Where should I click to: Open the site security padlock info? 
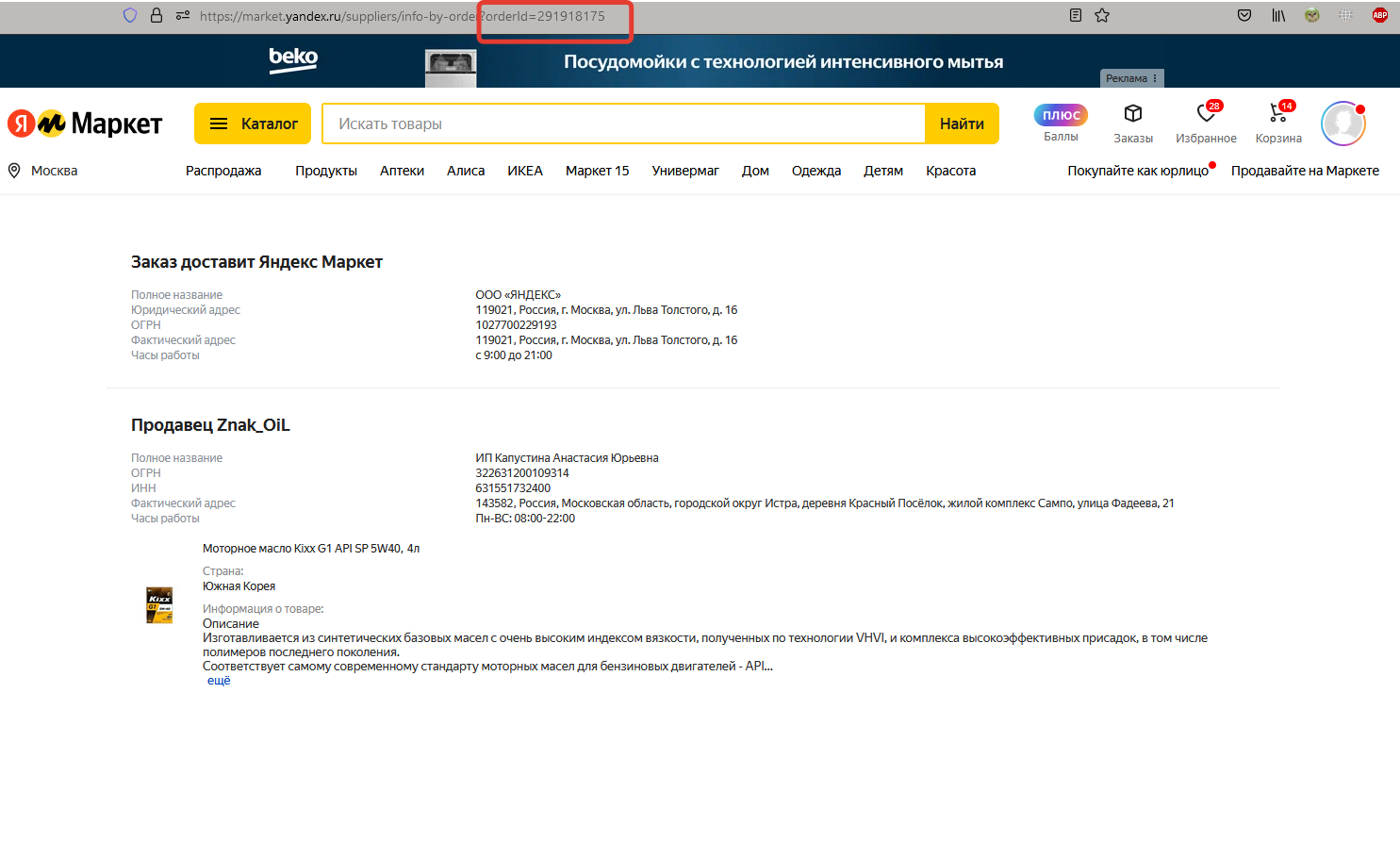156,15
